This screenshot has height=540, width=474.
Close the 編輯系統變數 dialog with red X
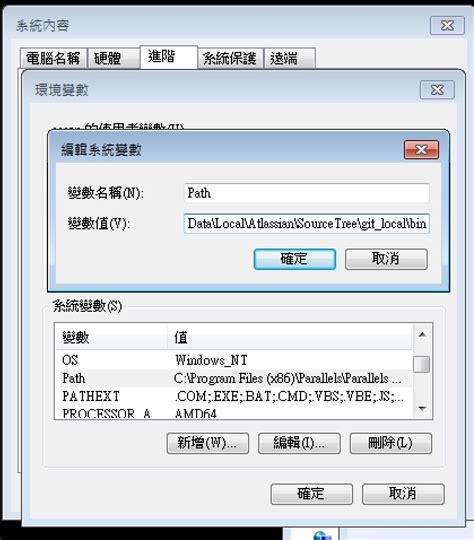(x=421, y=150)
